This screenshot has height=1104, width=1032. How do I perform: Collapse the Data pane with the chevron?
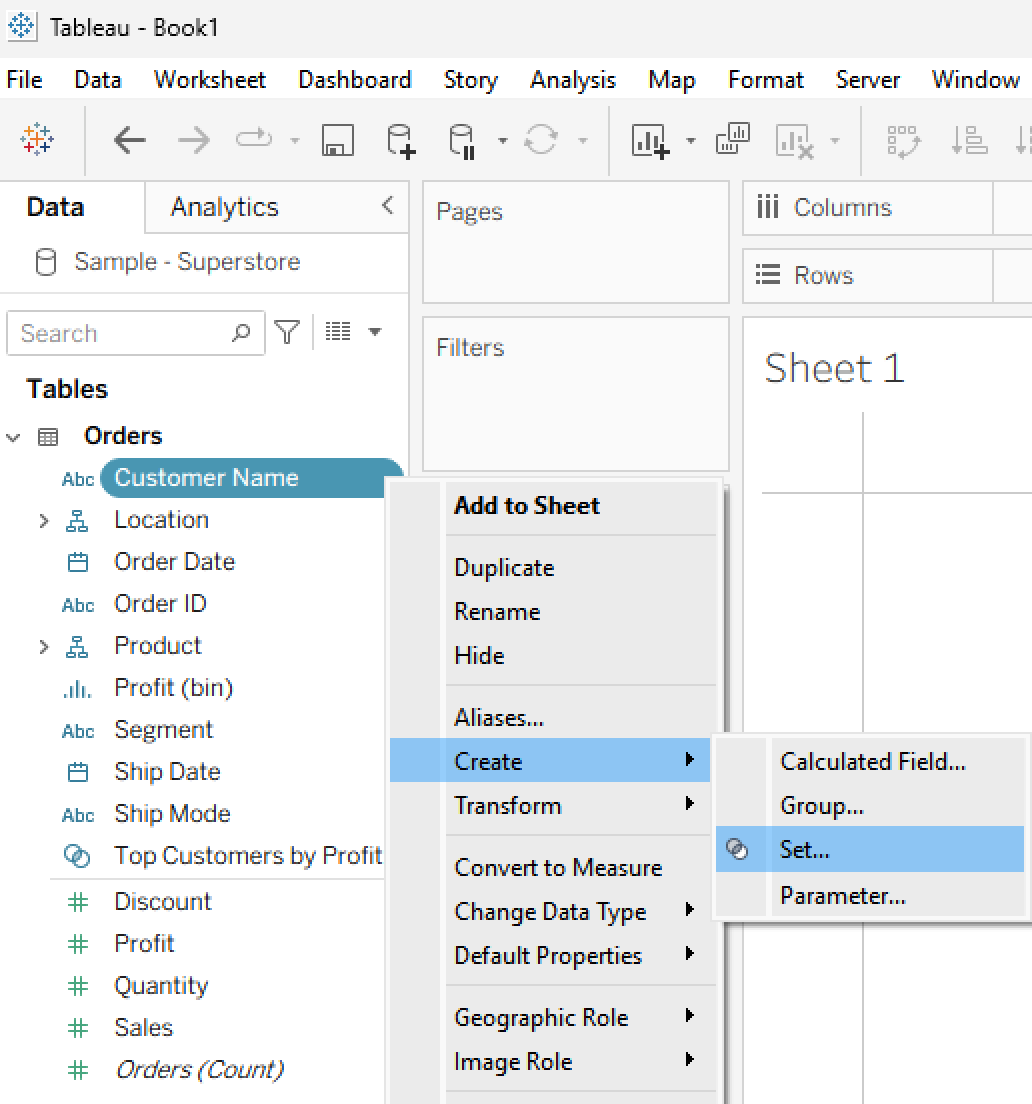tap(388, 206)
